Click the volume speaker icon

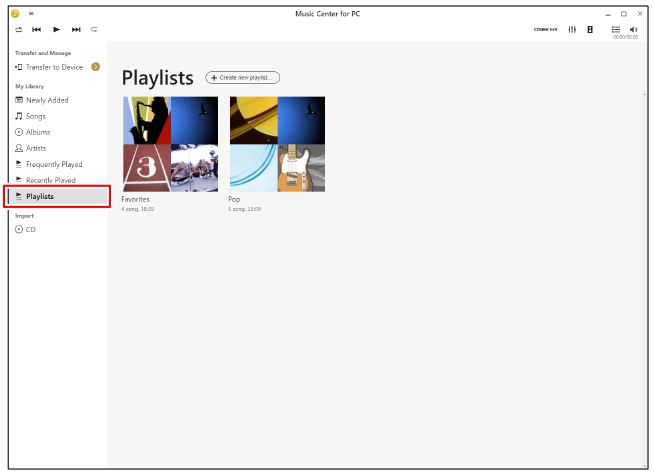634,30
